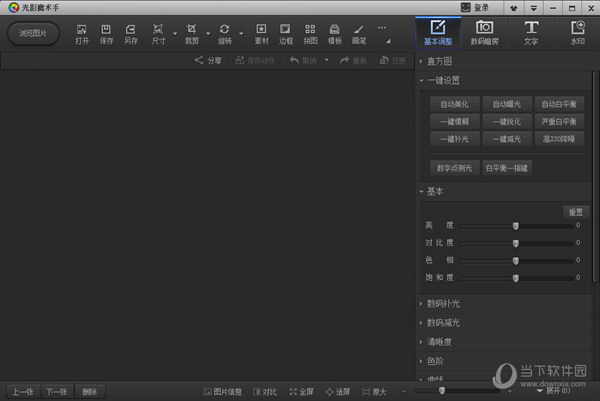Screen dimensions: 600x401
Task: Click 适屏 (Fit Screen) button
Action: (x=338, y=391)
